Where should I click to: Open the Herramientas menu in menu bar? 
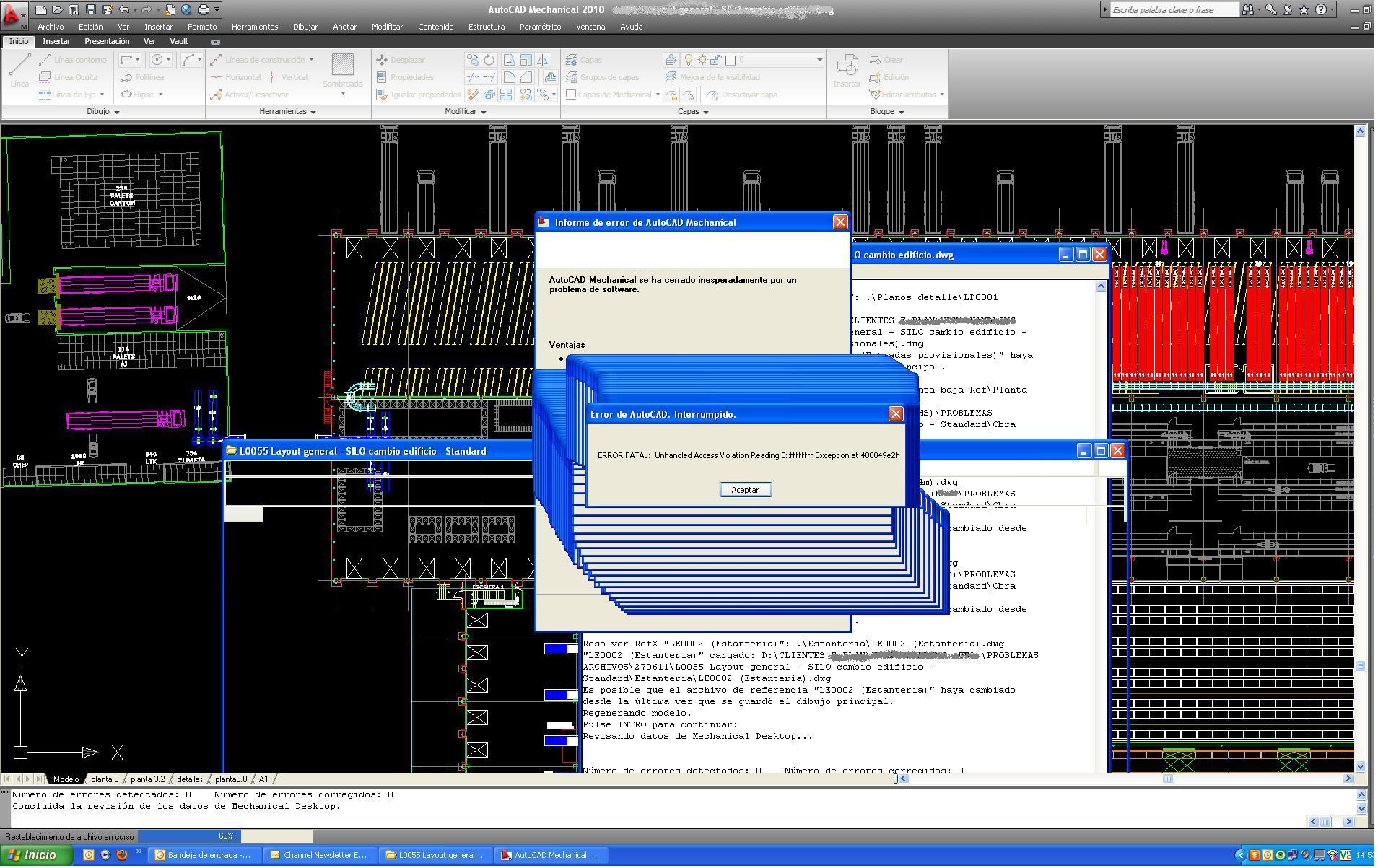pos(254,27)
